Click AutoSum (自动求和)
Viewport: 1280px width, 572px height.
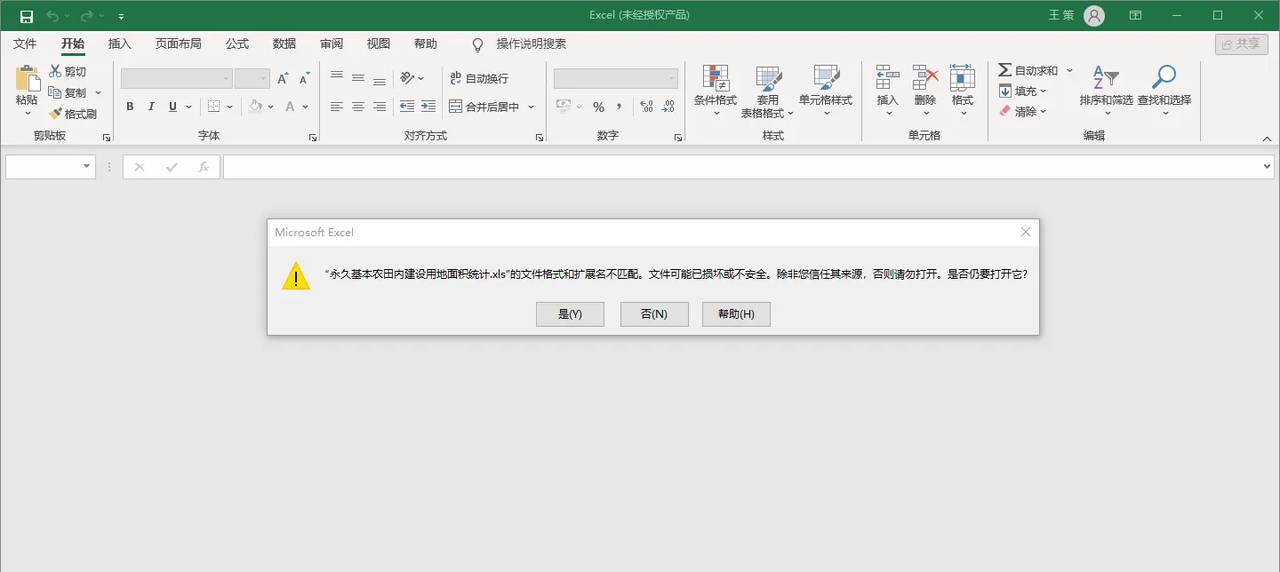1028,71
